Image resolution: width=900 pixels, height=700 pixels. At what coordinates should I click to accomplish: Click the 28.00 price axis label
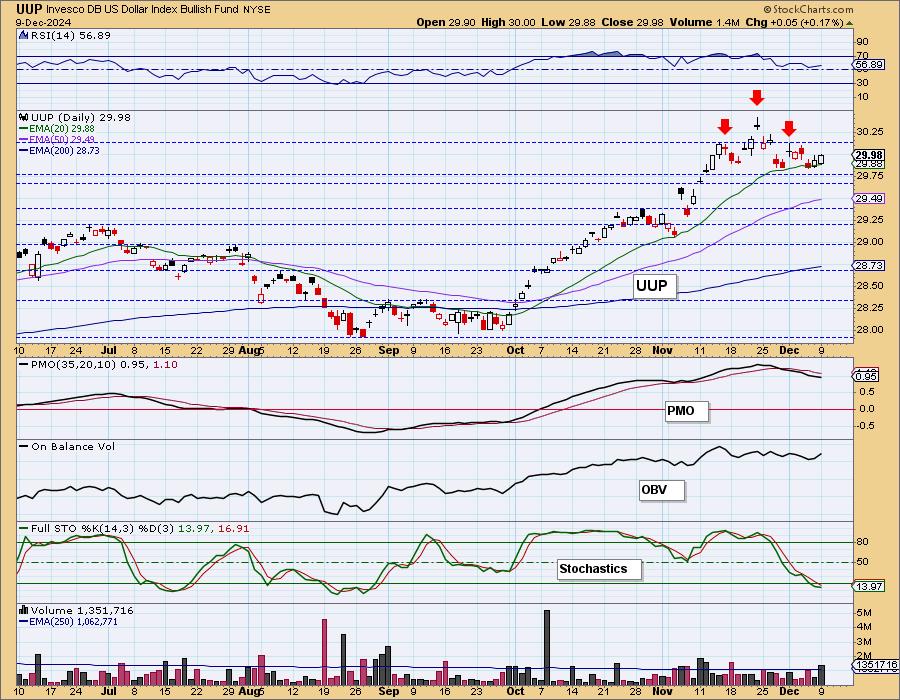coord(870,329)
